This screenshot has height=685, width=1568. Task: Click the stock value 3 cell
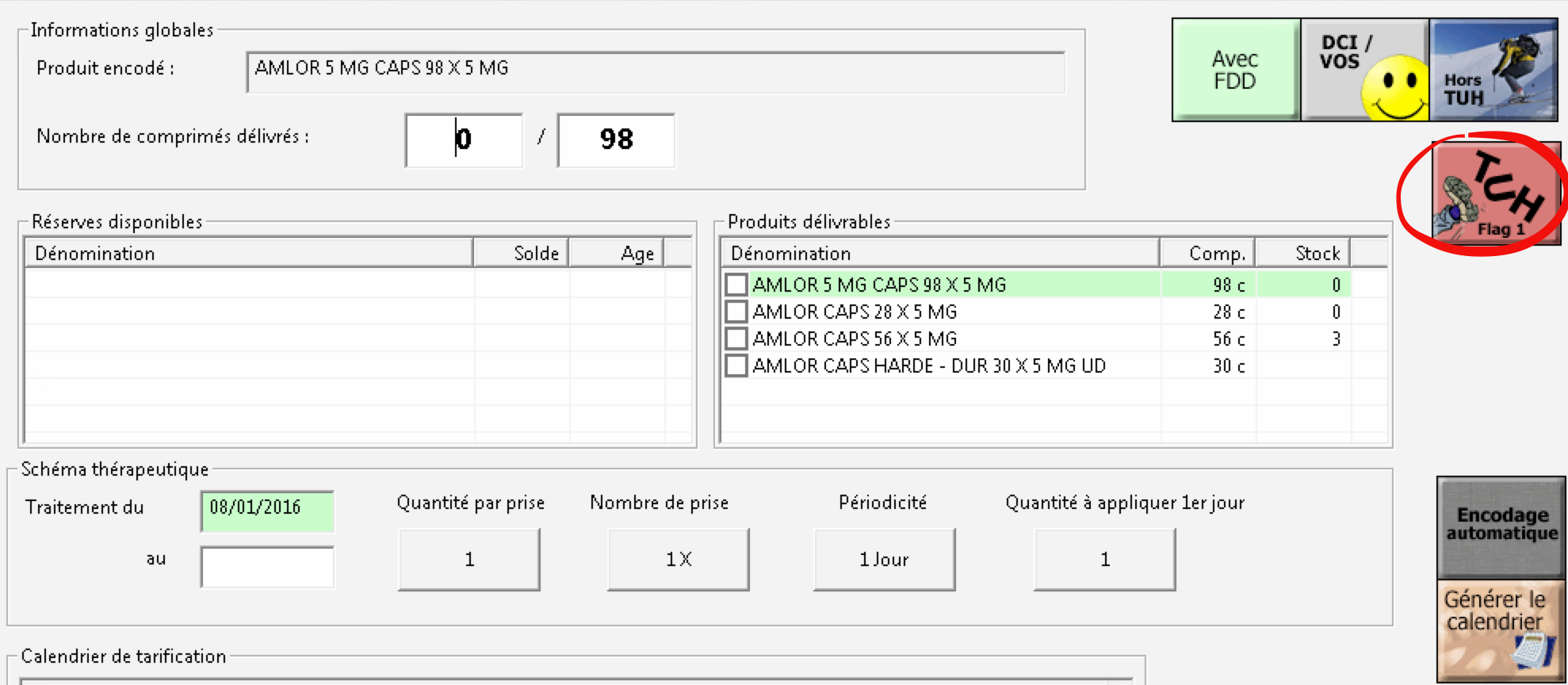click(x=1304, y=339)
